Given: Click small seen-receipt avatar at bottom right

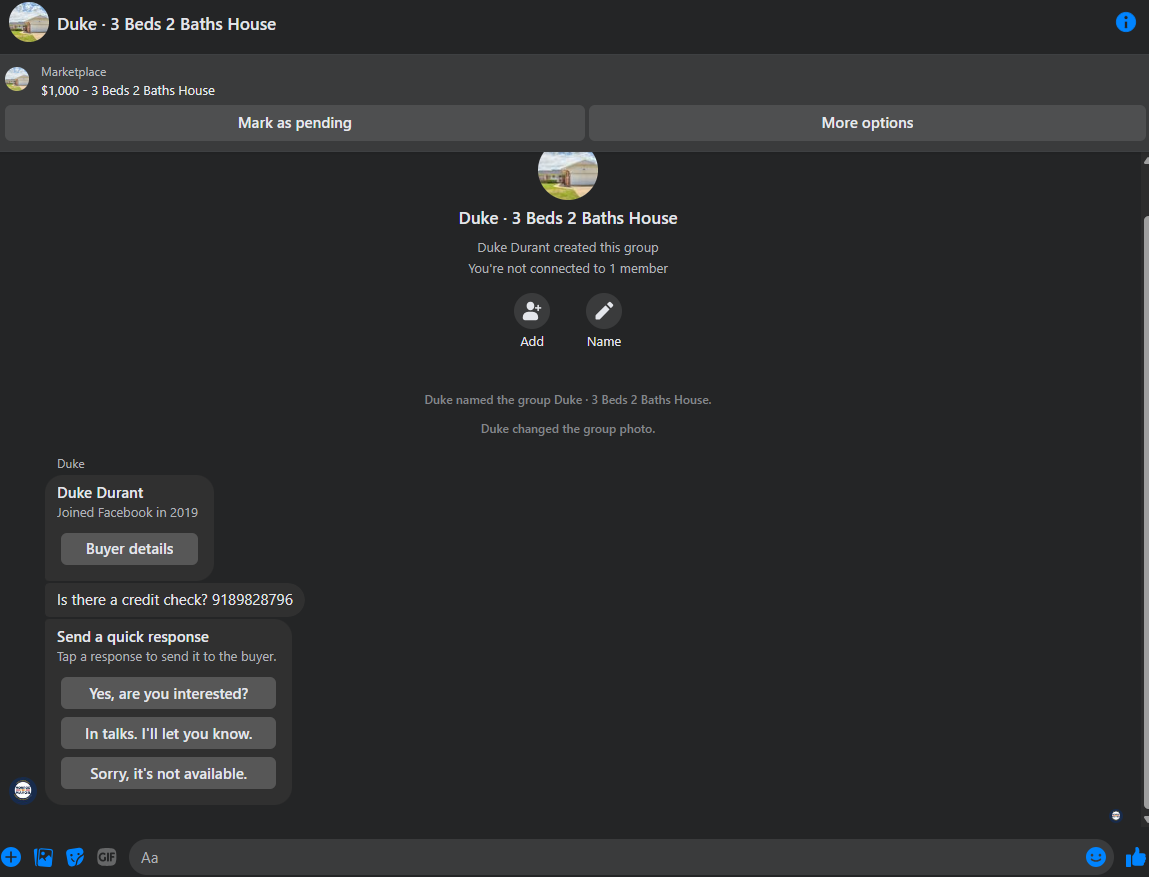Looking at the screenshot, I should pos(1115,815).
